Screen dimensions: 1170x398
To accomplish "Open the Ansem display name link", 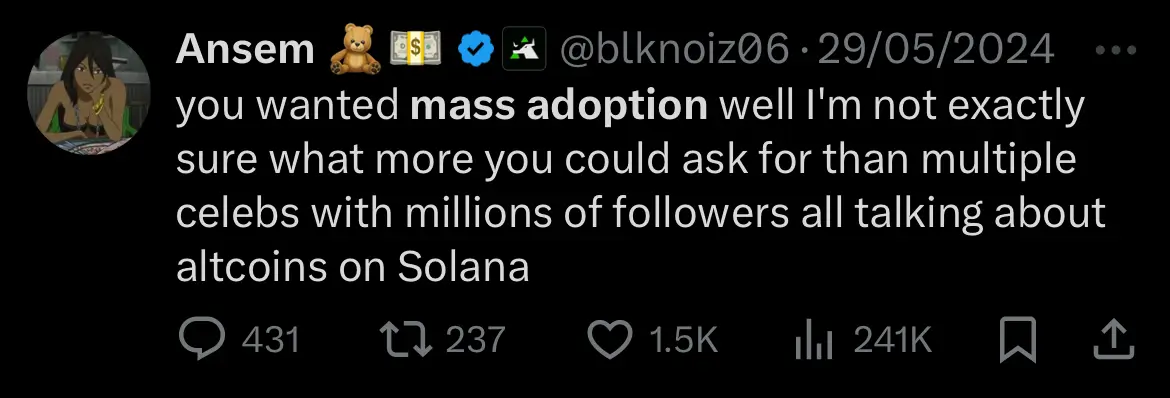I will pyautogui.click(x=245, y=50).
